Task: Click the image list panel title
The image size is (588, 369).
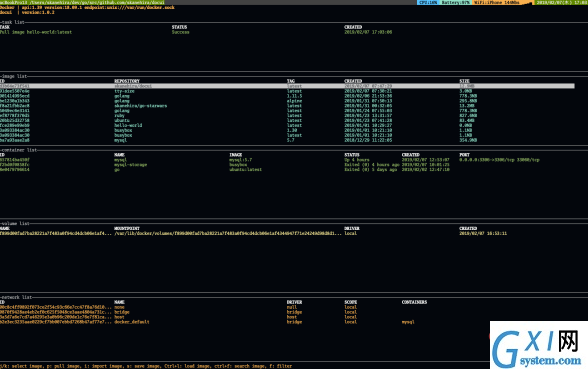Action: (x=14, y=76)
